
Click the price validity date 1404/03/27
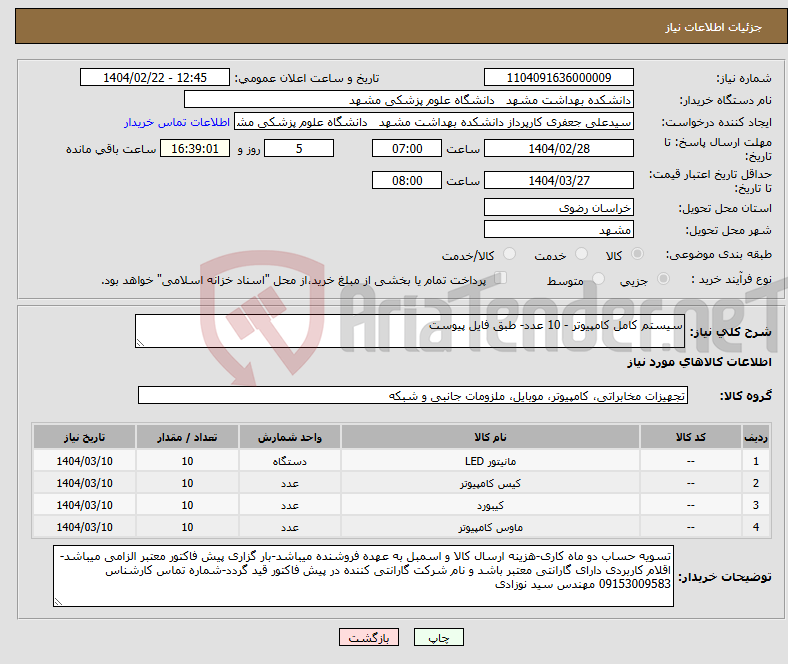[558, 180]
